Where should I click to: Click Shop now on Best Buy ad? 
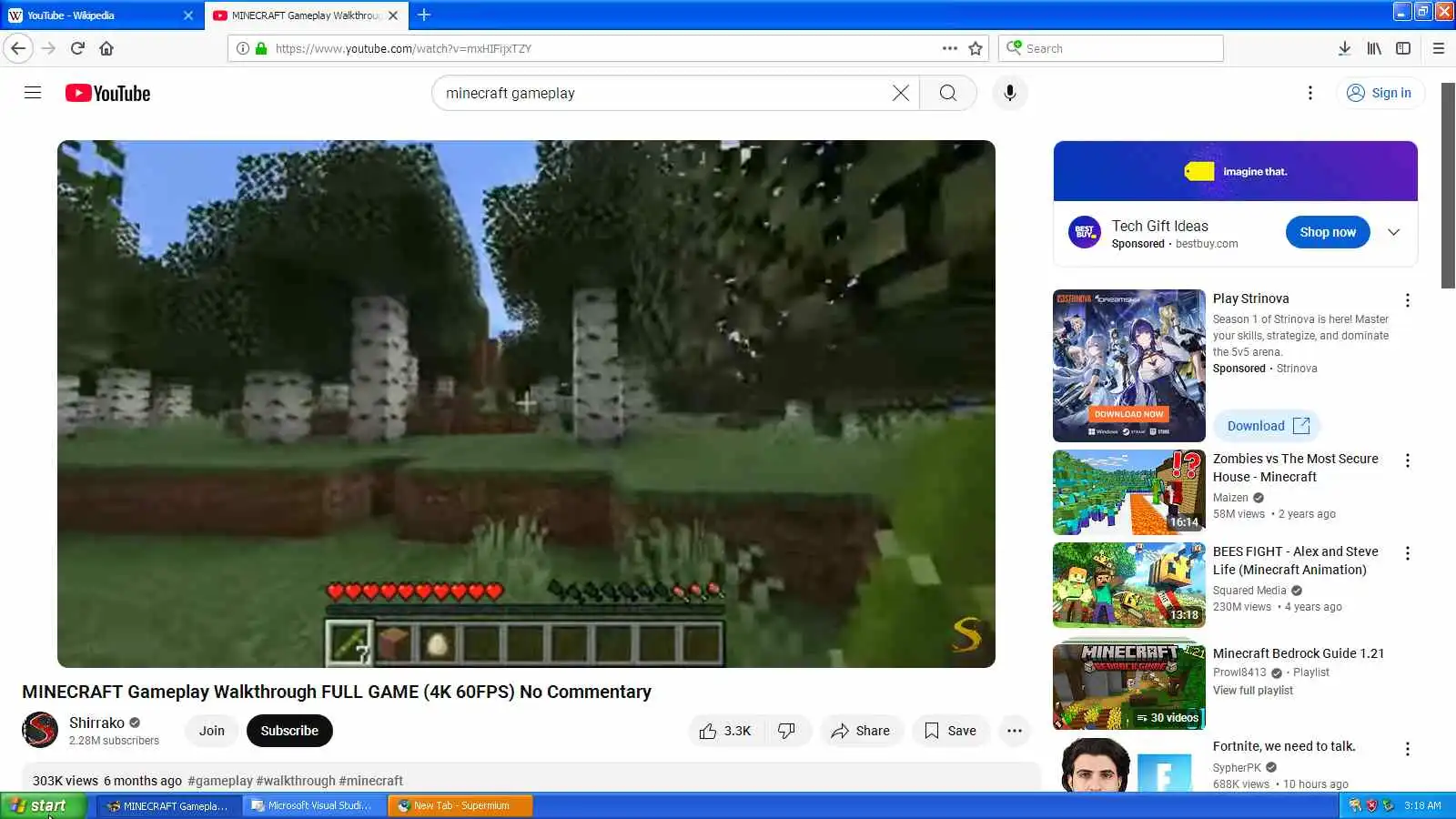pos(1328,232)
